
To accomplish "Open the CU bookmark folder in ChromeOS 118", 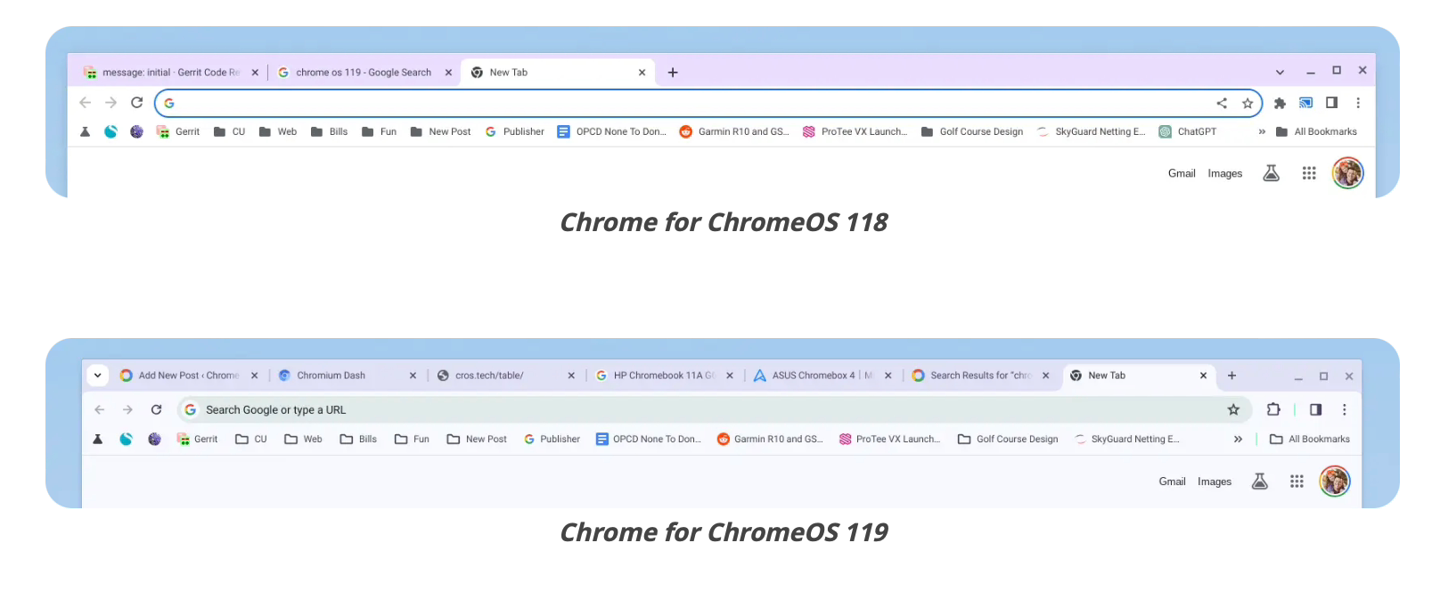I will pyautogui.click(x=229, y=131).
